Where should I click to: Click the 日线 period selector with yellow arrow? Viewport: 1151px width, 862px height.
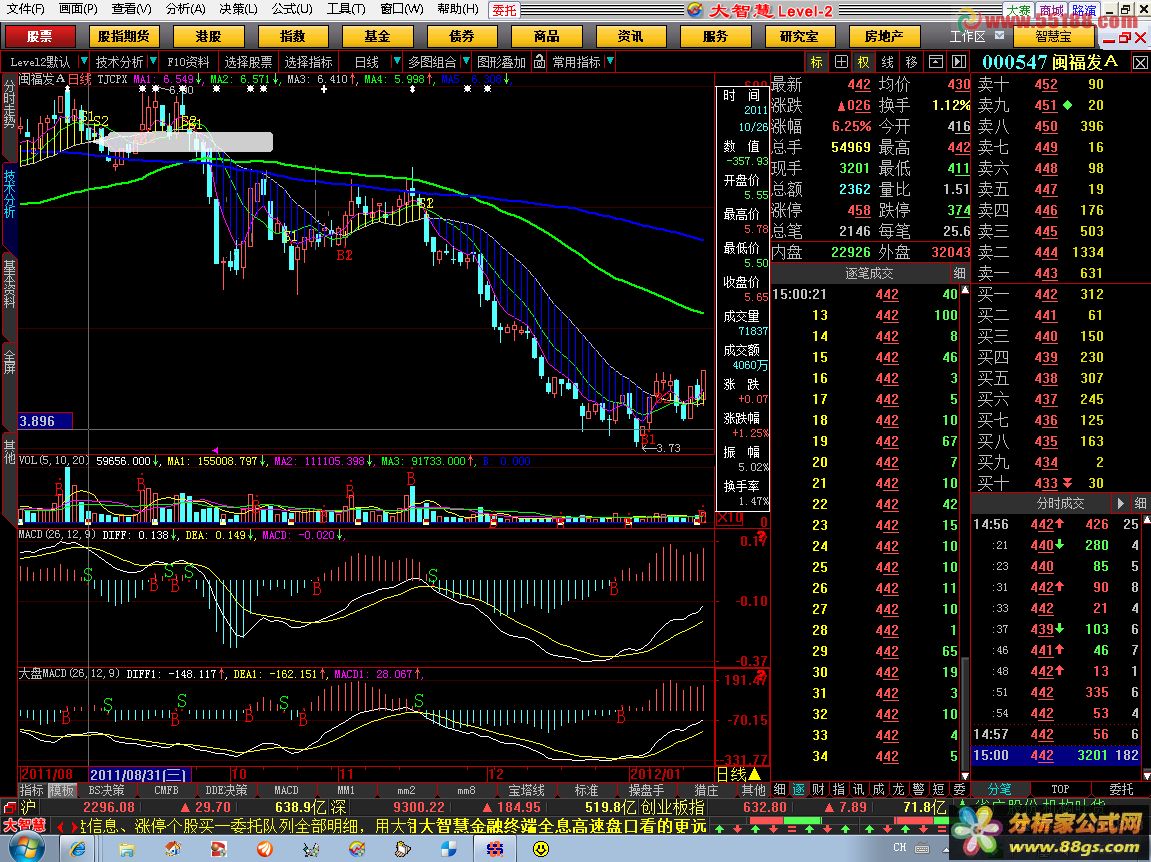(x=738, y=773)
